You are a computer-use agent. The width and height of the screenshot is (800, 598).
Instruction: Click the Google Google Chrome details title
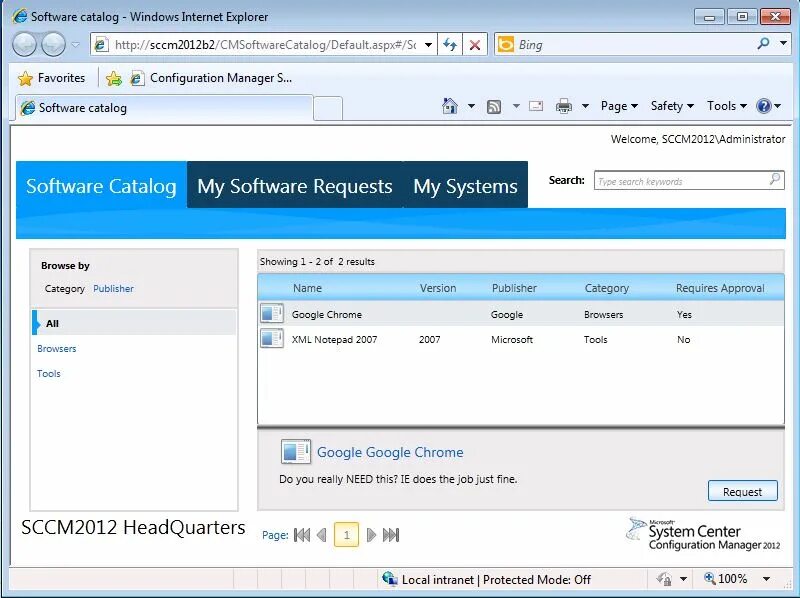(x=390, y=452)
